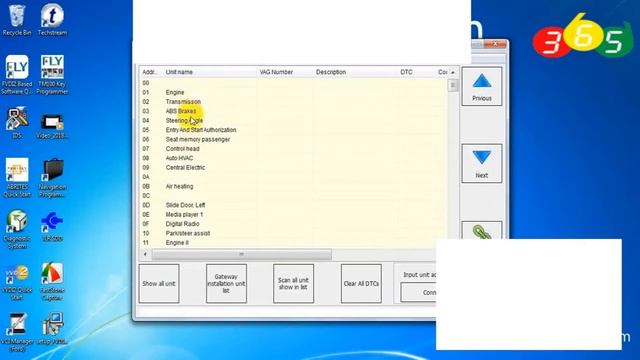Select the 01 Engine row
Viewport: 640px width, 360px height.
pyautogui.click(x=293, y=92)
